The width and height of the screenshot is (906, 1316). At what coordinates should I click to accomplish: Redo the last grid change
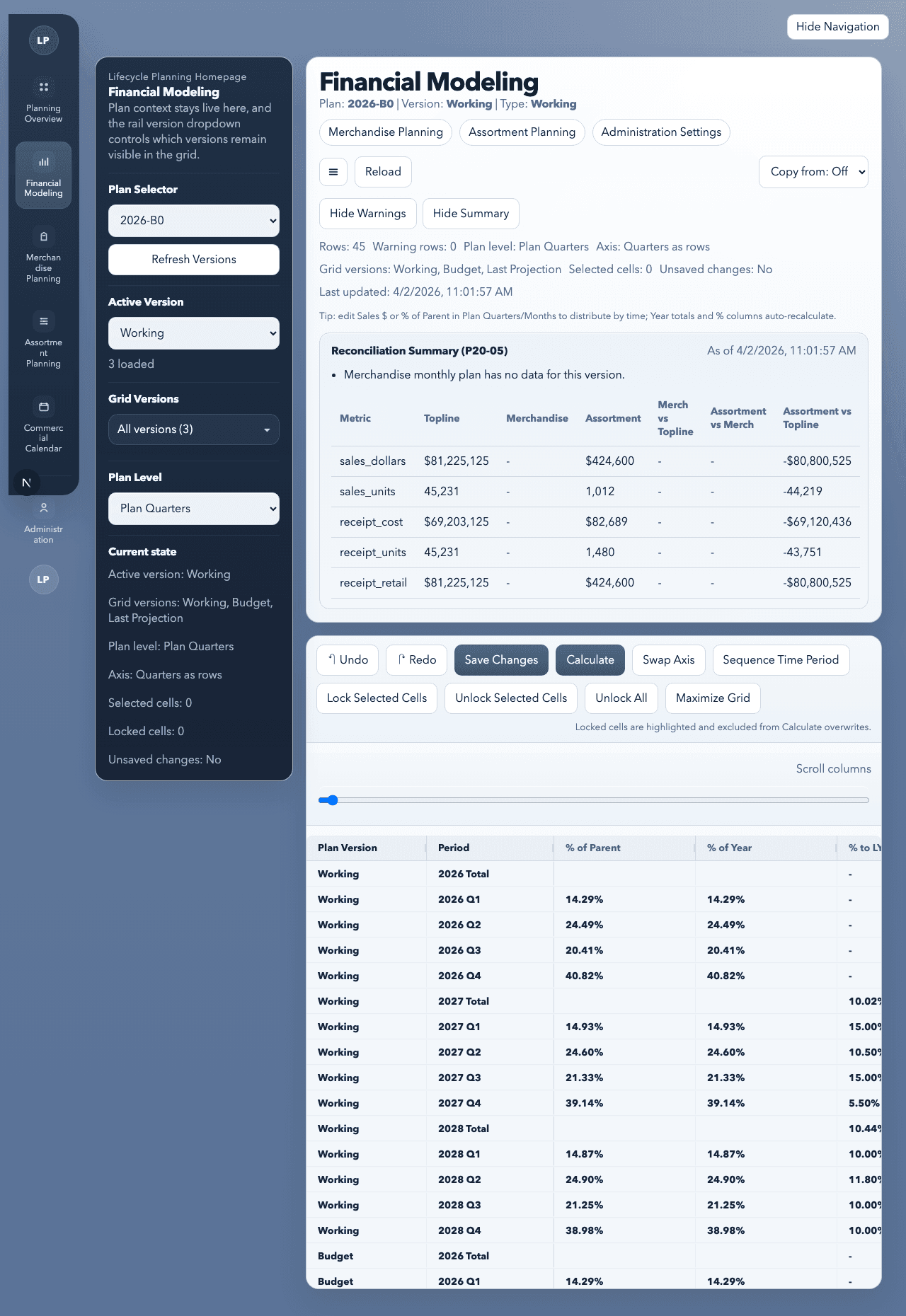click(x=417, y=659)
